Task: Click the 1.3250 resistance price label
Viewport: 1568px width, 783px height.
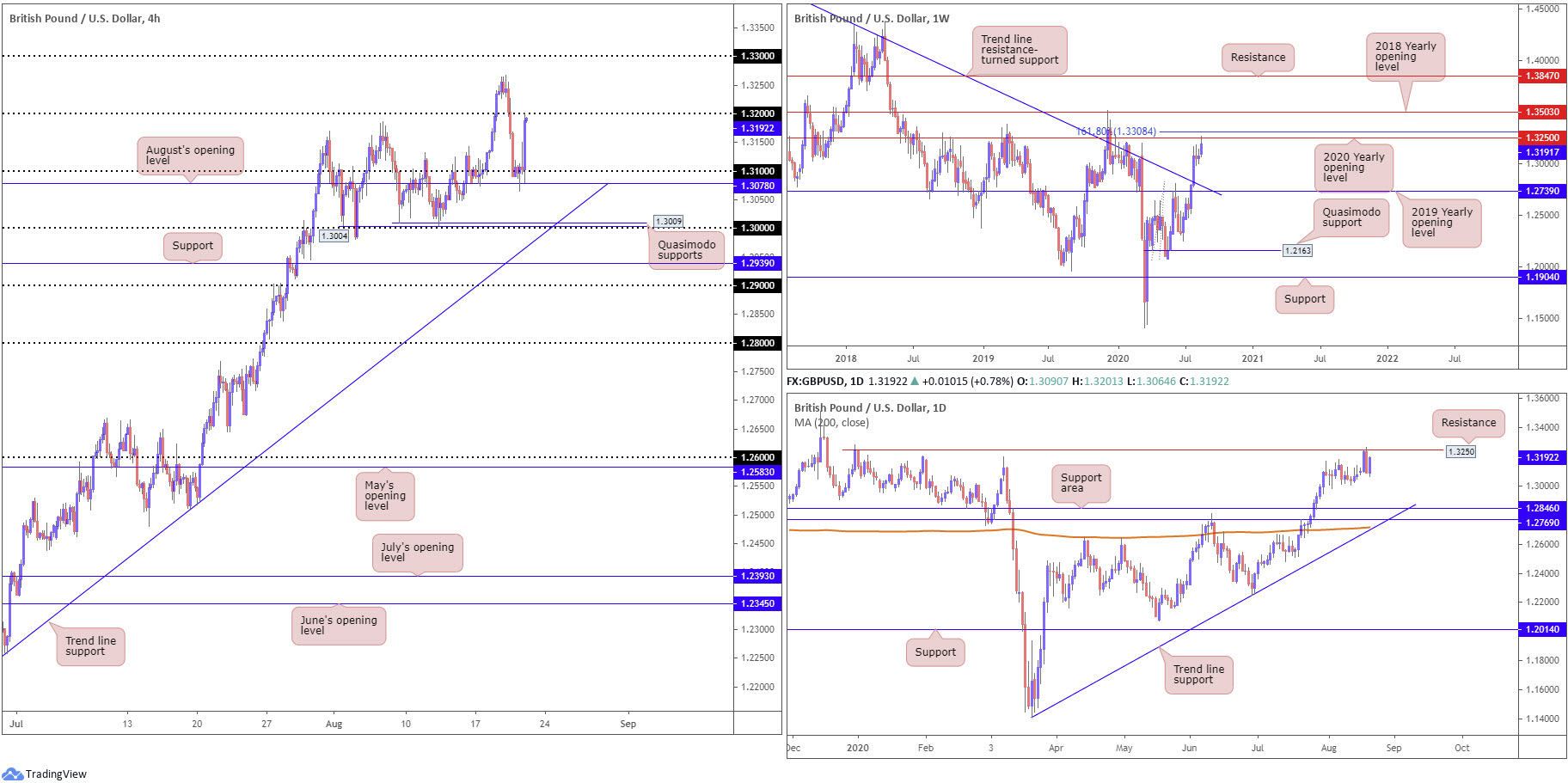Action: [x=1461, y=451]
